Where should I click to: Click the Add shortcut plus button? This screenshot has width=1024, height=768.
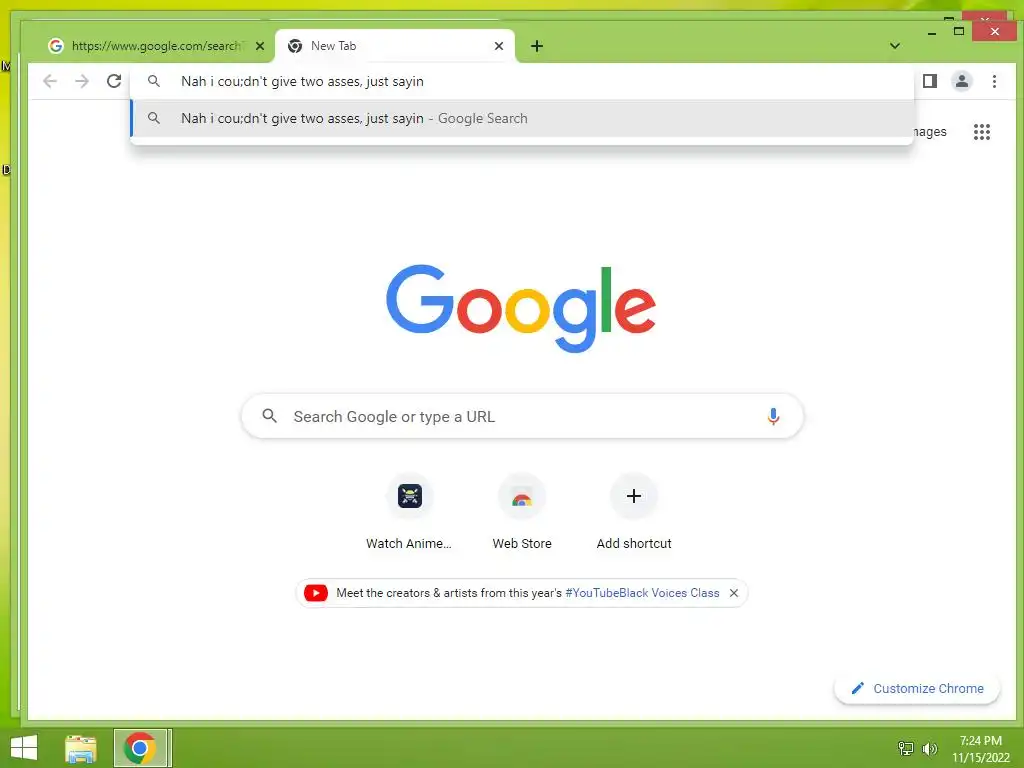[x=633, y=496]
